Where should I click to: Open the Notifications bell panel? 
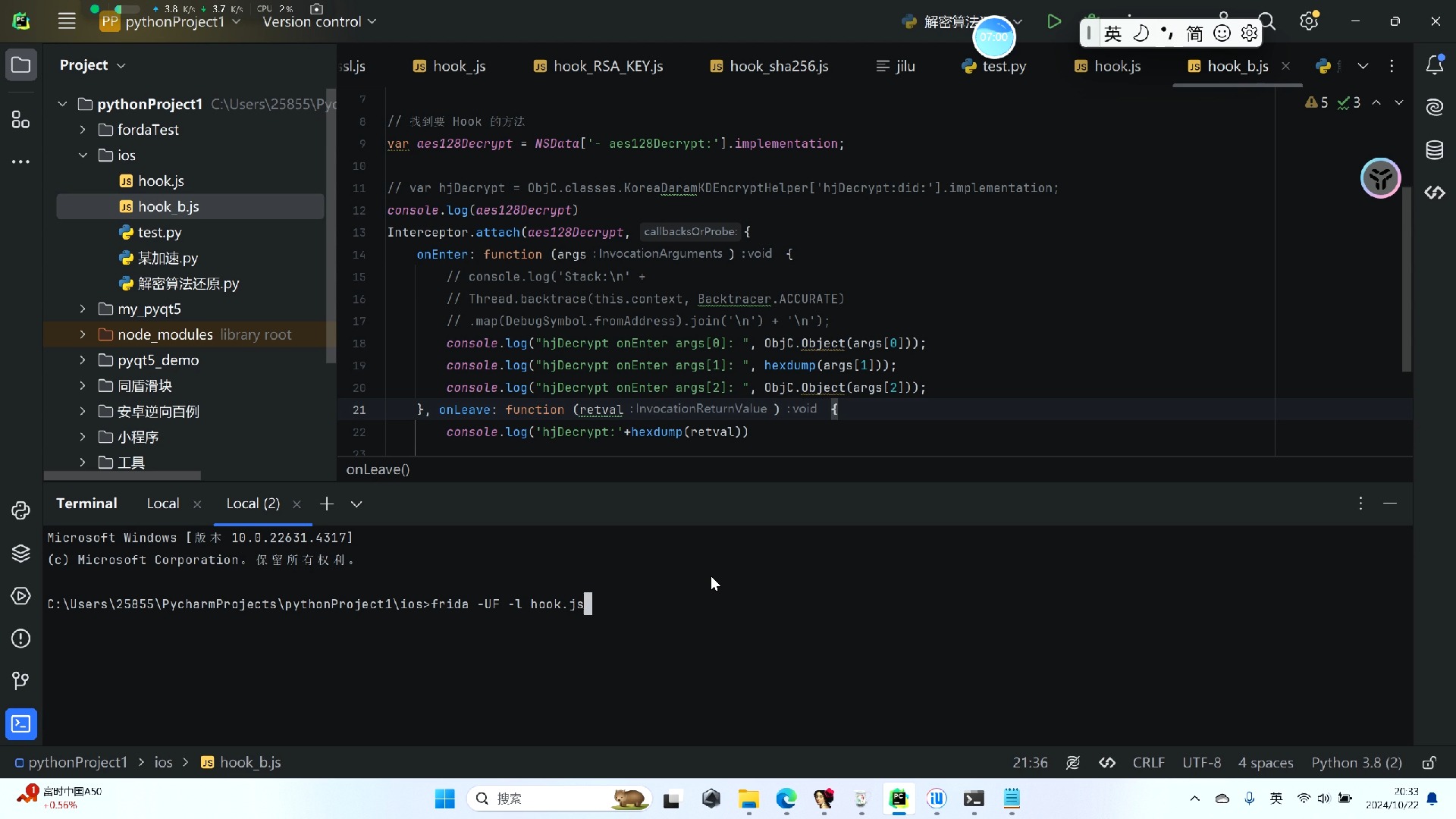point(1435,65)
